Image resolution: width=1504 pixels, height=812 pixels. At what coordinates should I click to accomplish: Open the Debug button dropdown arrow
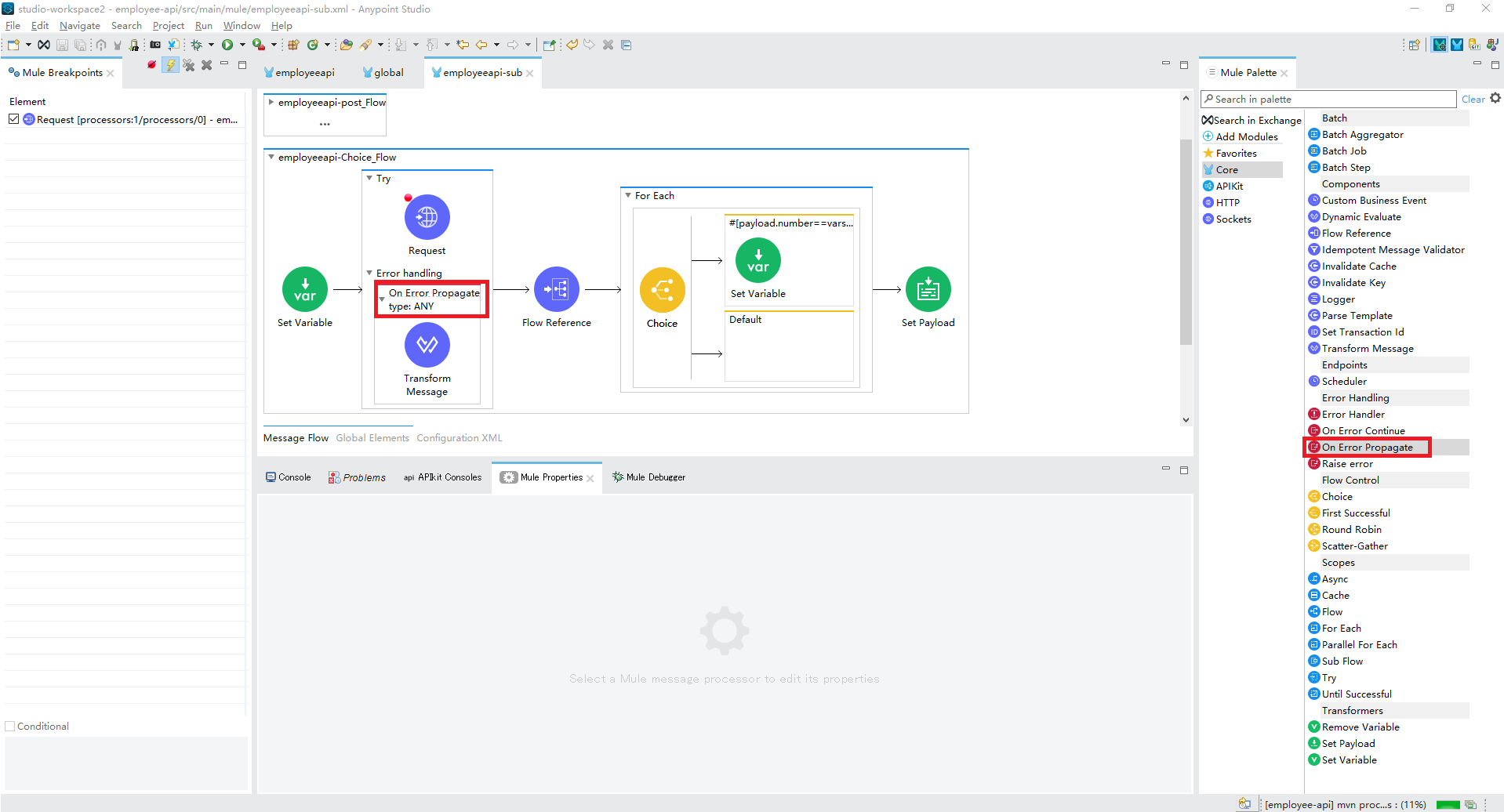coord(211,45)
